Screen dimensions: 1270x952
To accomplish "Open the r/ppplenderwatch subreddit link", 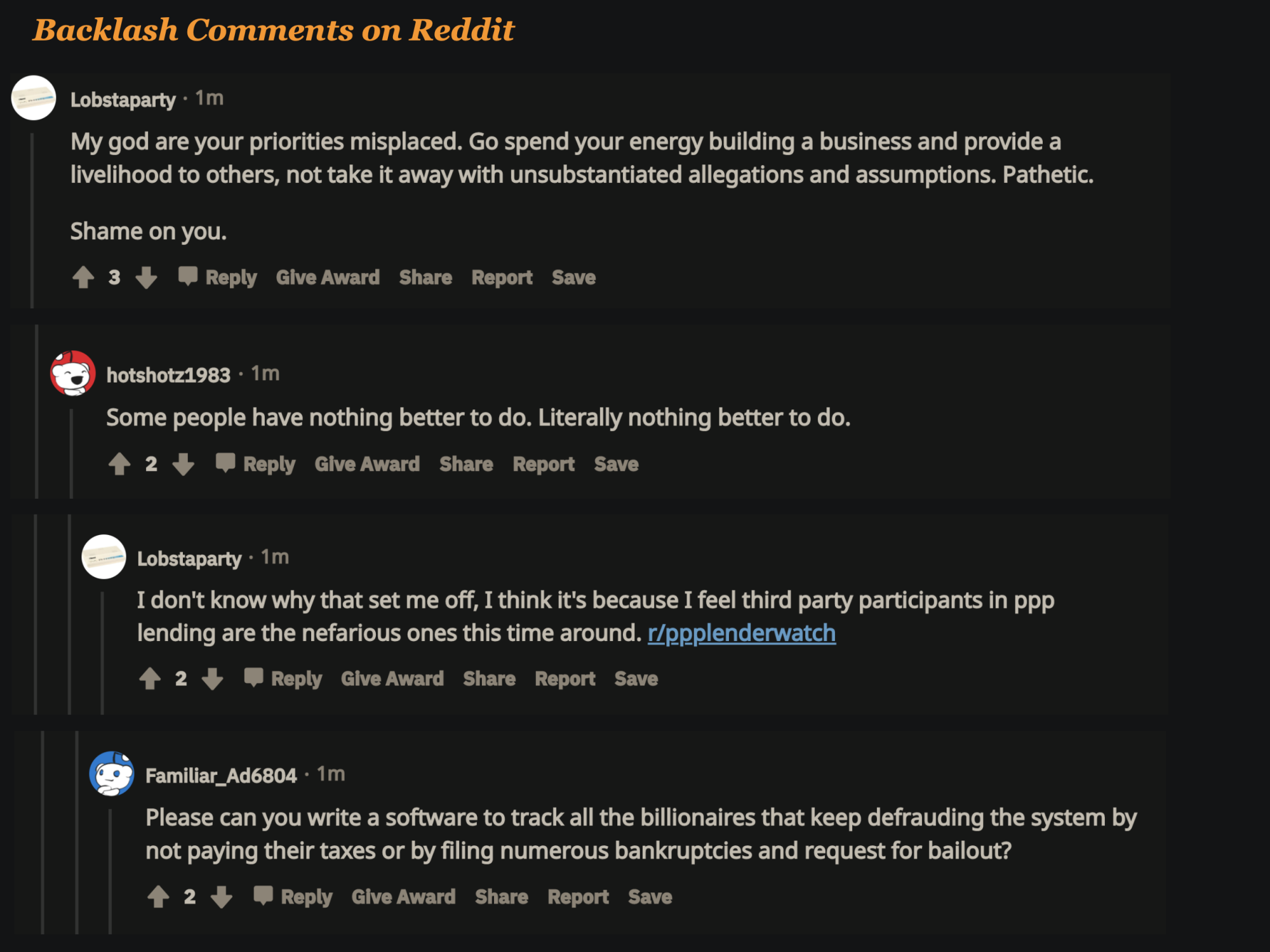I will click(x=741, y=633).
